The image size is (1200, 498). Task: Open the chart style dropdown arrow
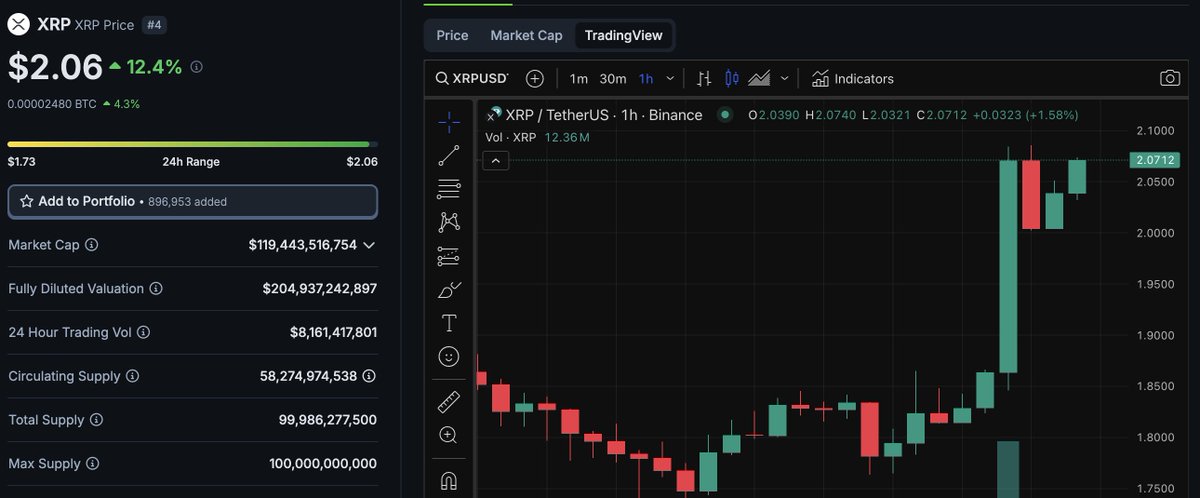[x=784, y=78]
